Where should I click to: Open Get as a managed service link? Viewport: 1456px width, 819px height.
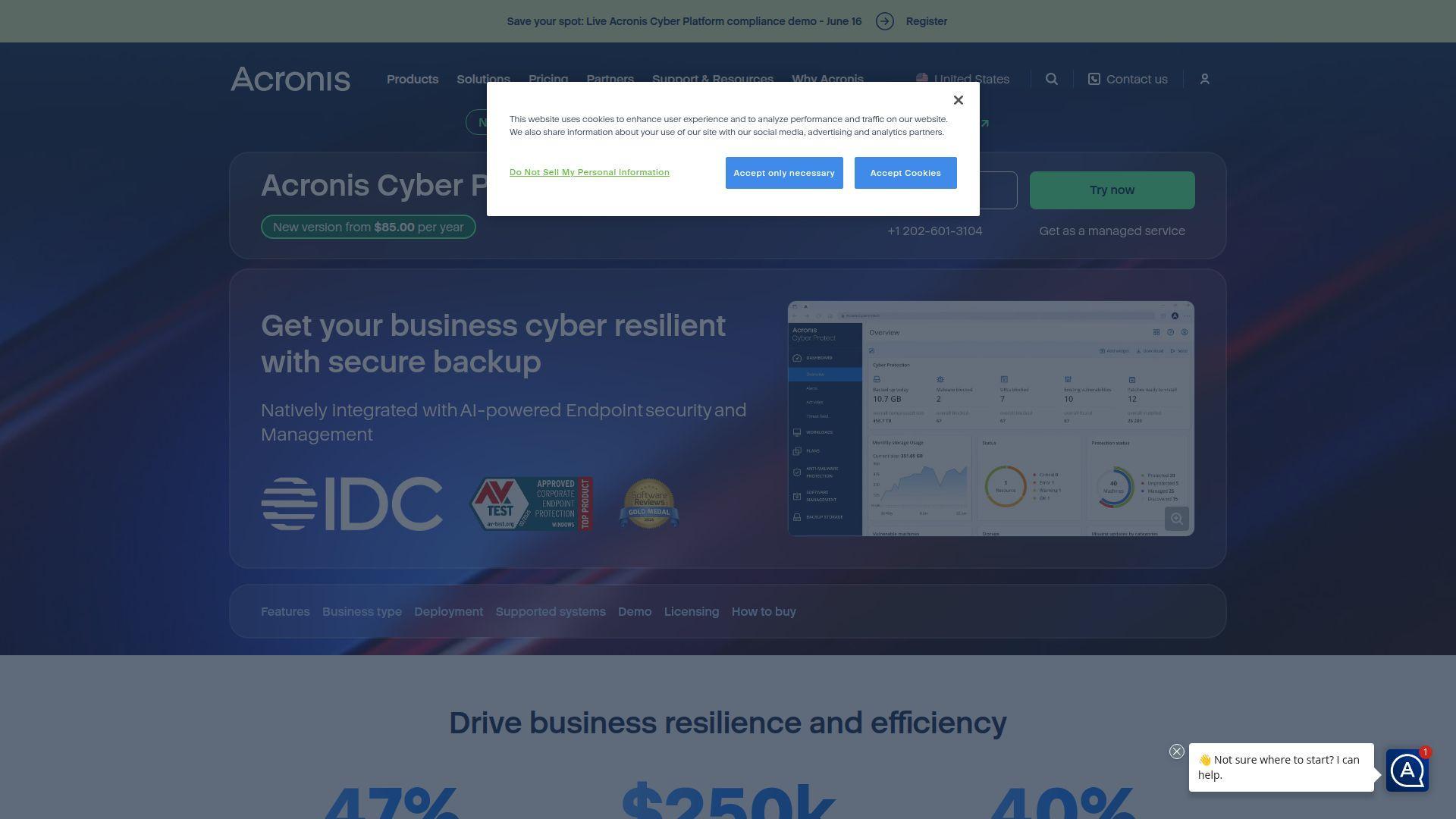[x=1112, y=231]
